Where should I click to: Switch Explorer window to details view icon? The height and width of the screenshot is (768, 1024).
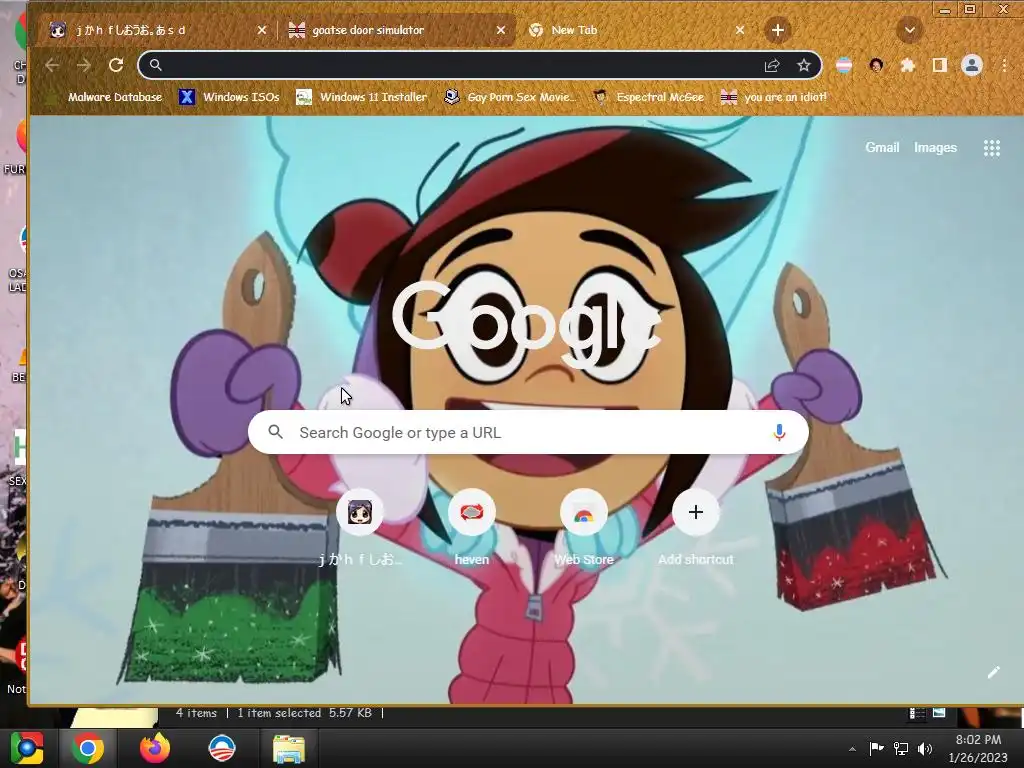pos(917,713)
